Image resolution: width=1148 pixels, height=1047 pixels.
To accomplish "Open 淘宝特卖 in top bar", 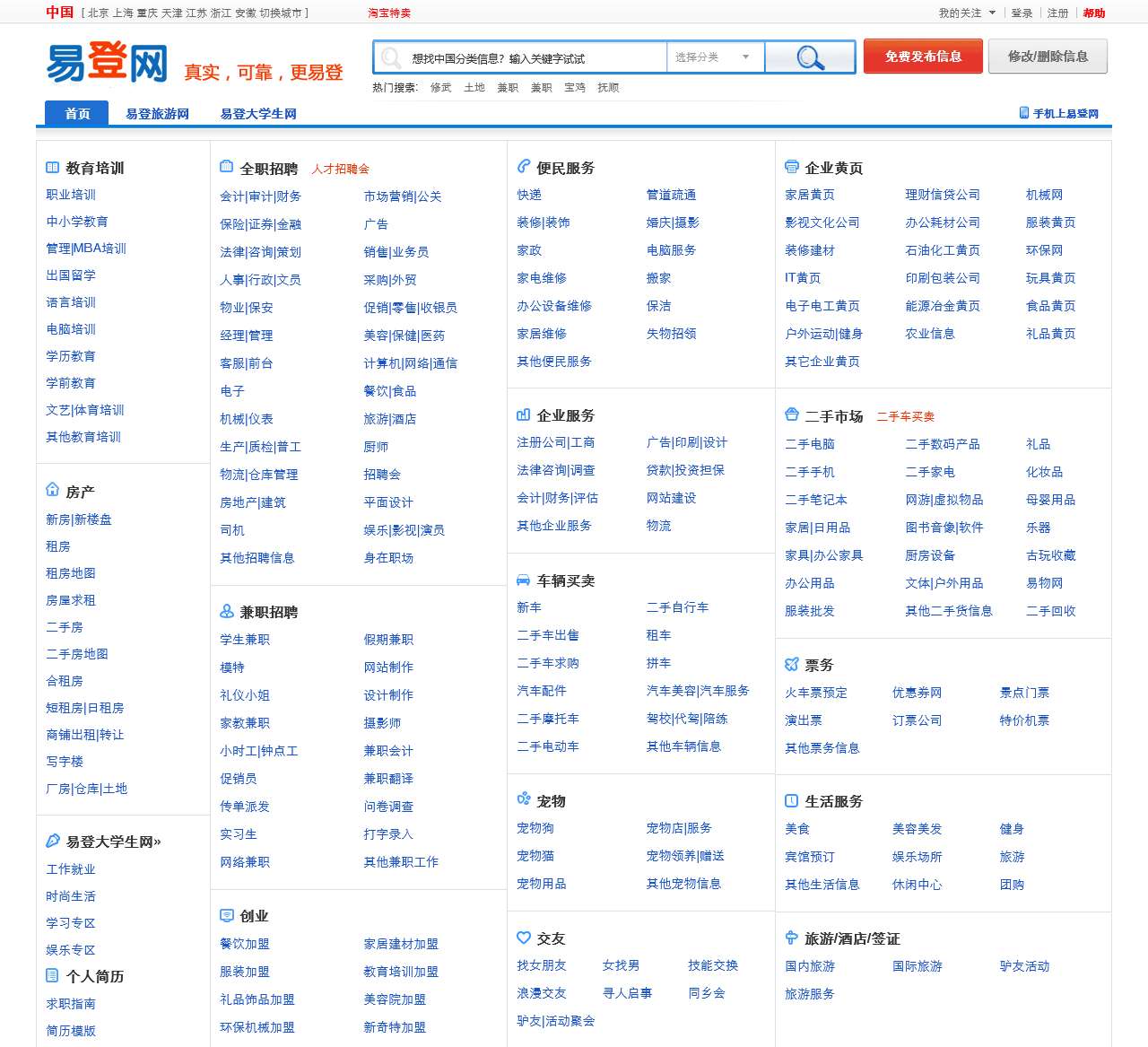I will 389,13.
